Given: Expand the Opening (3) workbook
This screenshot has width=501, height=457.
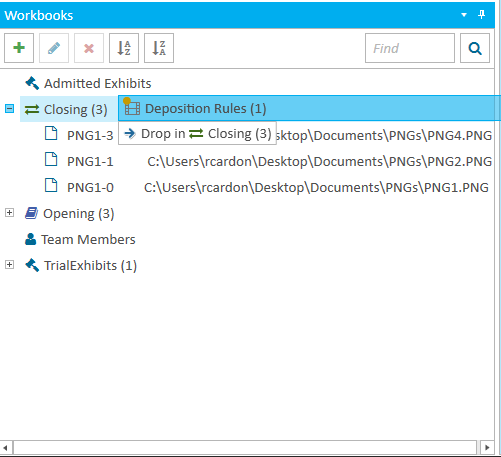Looking at the screenshot, I should pyautogui.click(x=10, y=213).
